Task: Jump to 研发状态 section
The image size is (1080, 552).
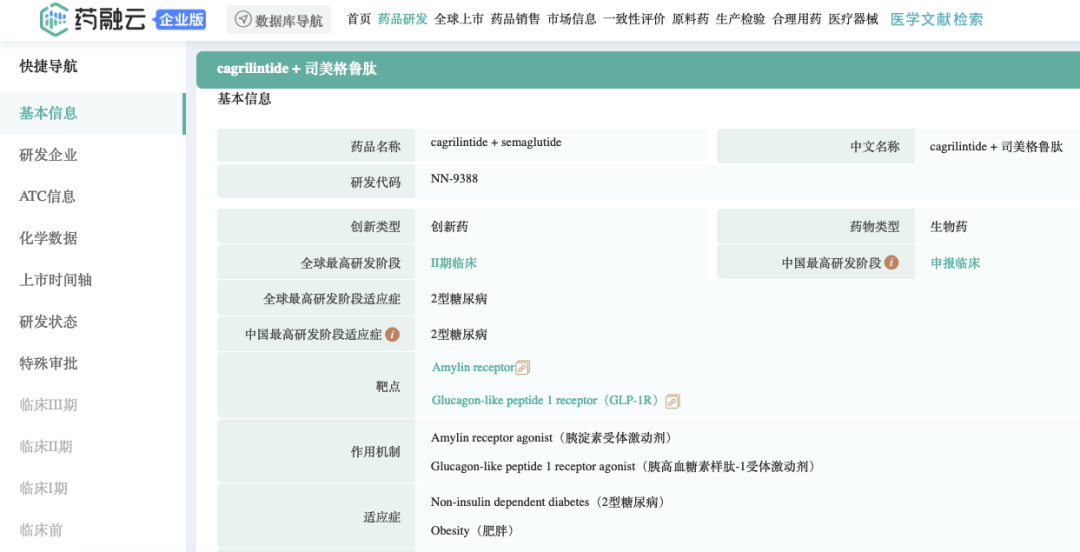Action: 48,322
